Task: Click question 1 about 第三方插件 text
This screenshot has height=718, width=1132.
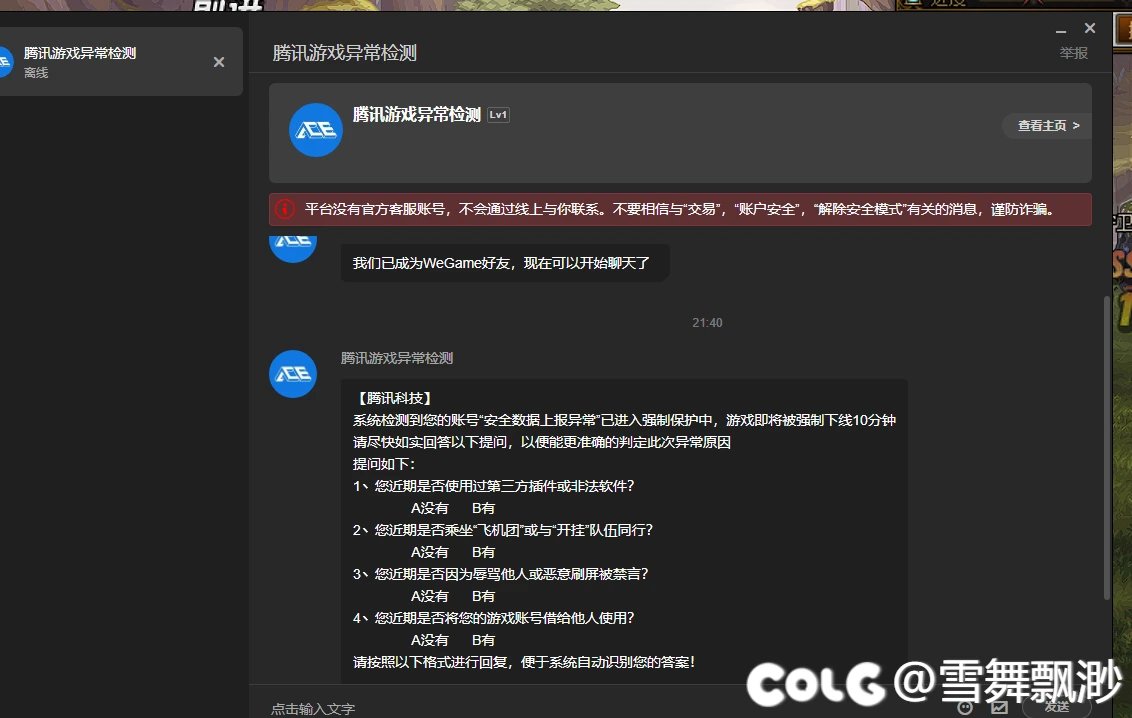Action: [494, 486]
